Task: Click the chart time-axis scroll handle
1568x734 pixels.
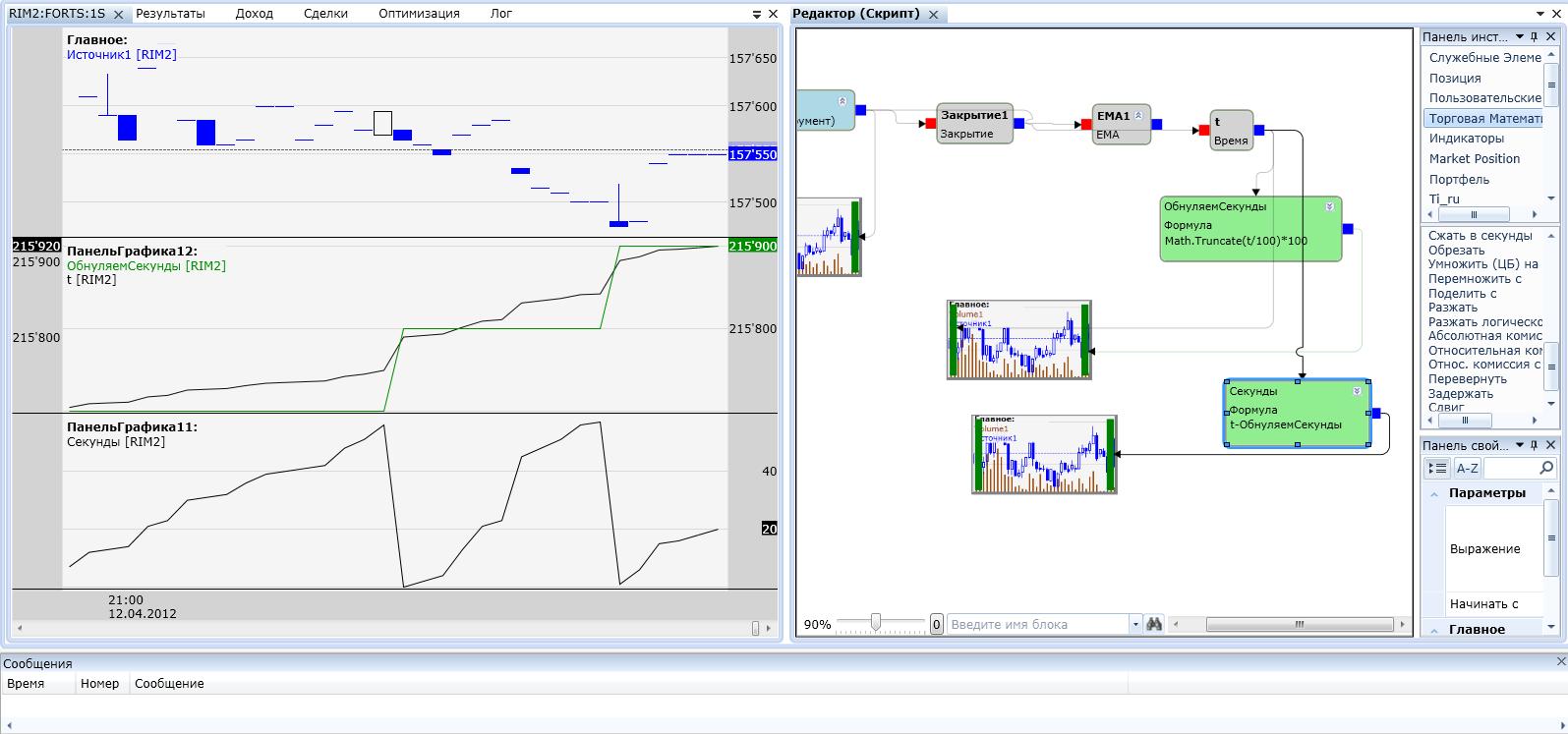Action: click(x=755, y=628)
